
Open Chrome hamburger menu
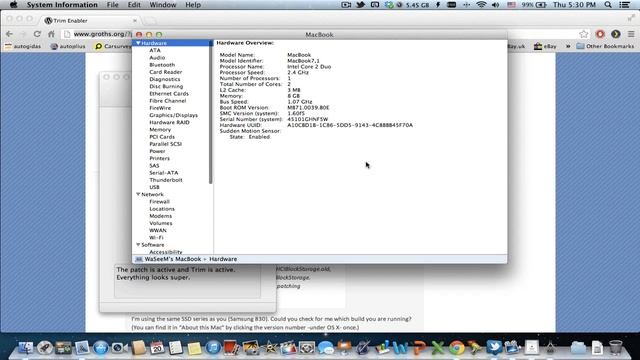pyautogui.click(x=631, y=34)
